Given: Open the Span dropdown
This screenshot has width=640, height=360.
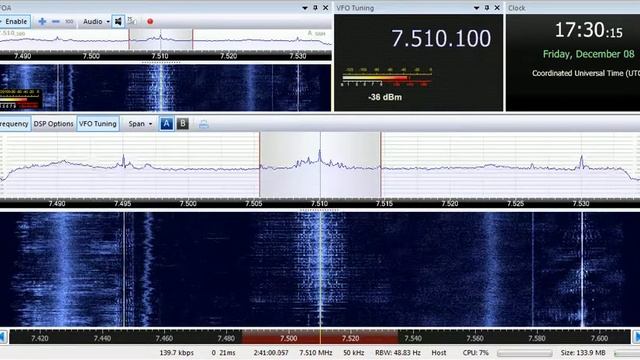Looking at the screenshot, I should coord(140,124).
